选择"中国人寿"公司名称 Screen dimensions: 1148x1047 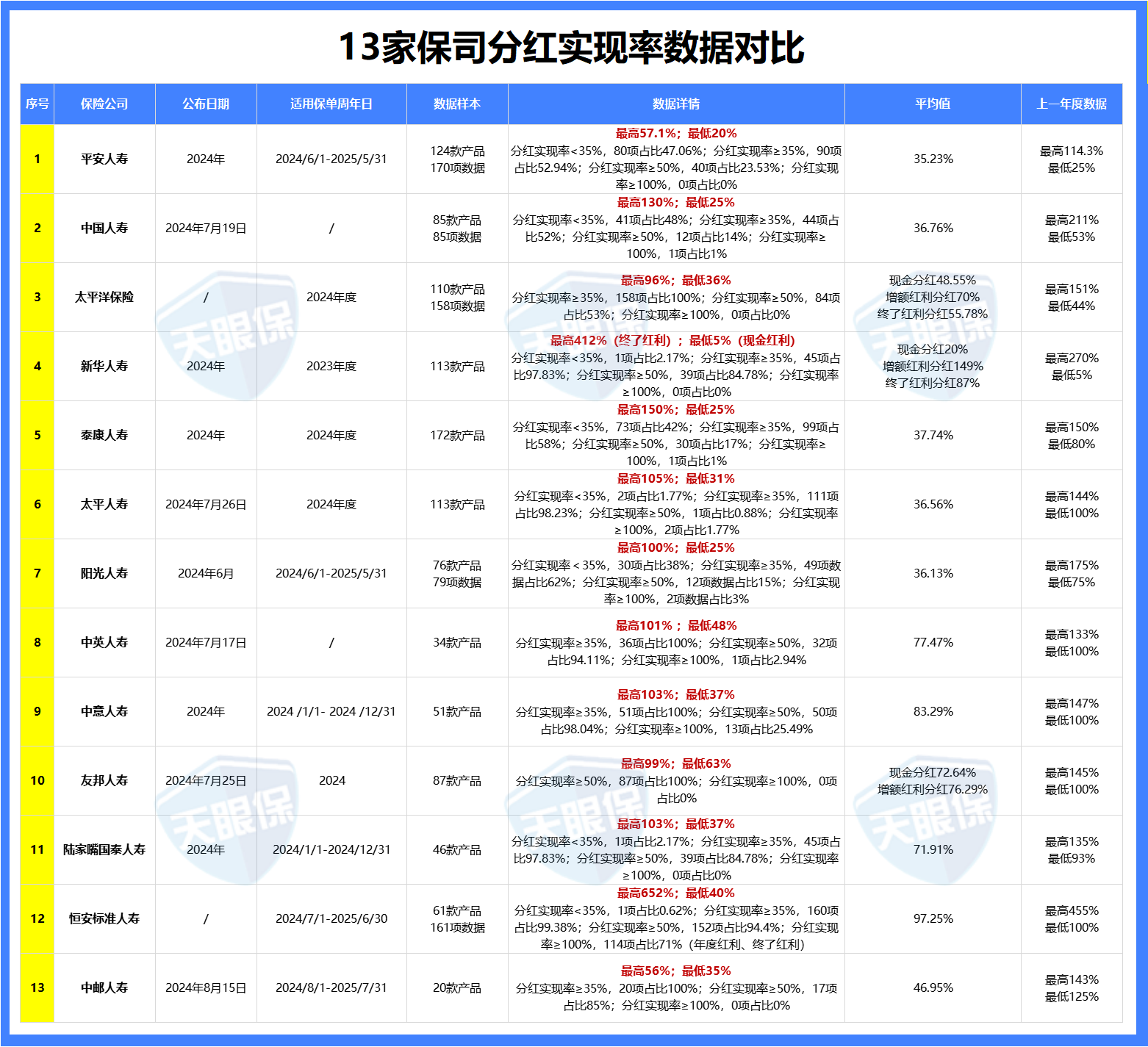click(104, 228)
